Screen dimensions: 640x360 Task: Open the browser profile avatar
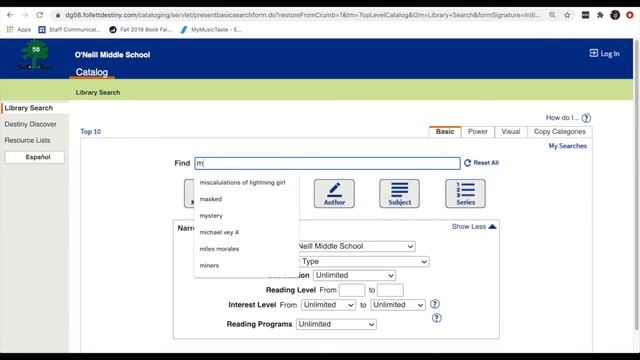pyautogui.click(x=615, y=15)
